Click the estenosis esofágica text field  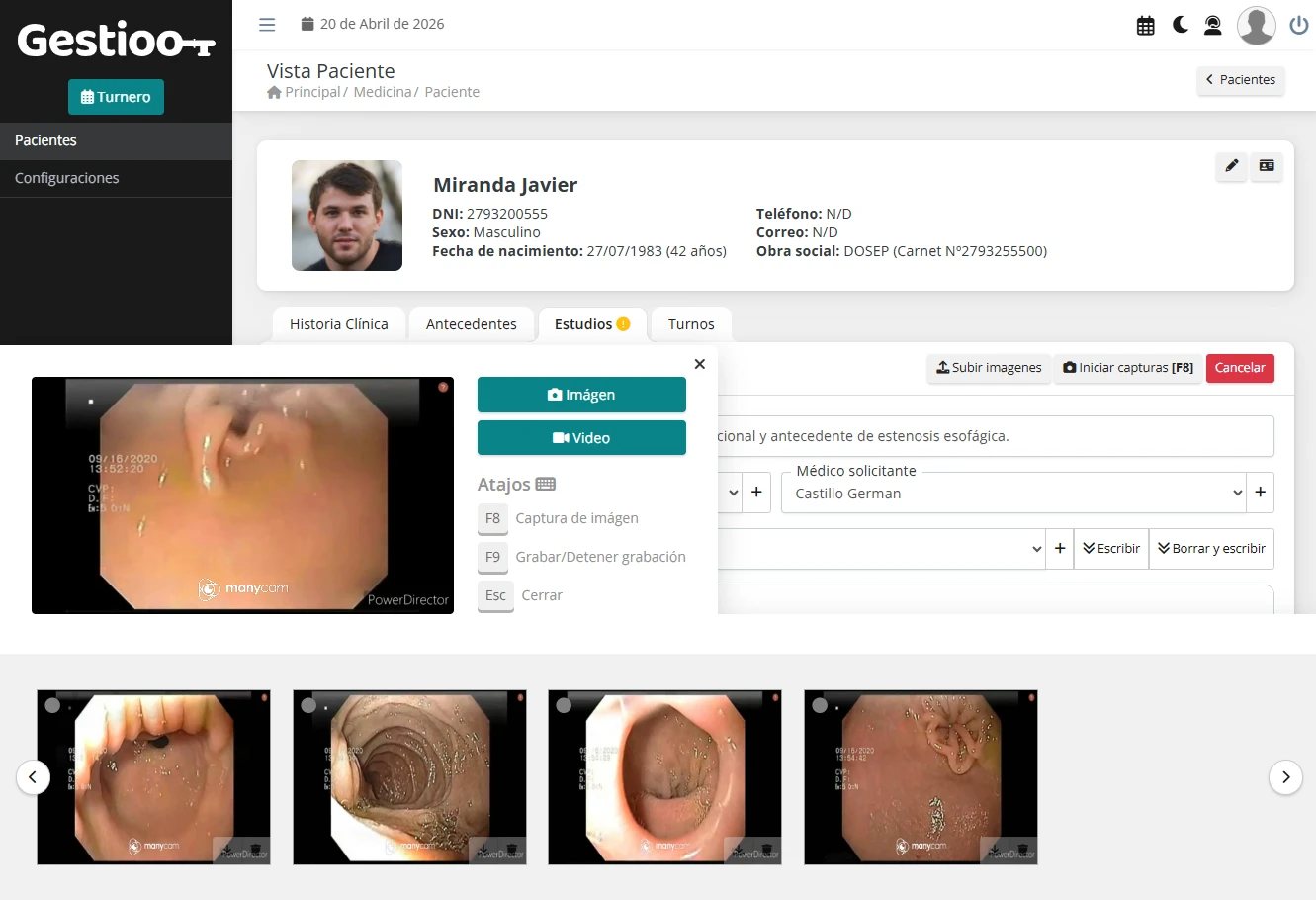point(996,436)
